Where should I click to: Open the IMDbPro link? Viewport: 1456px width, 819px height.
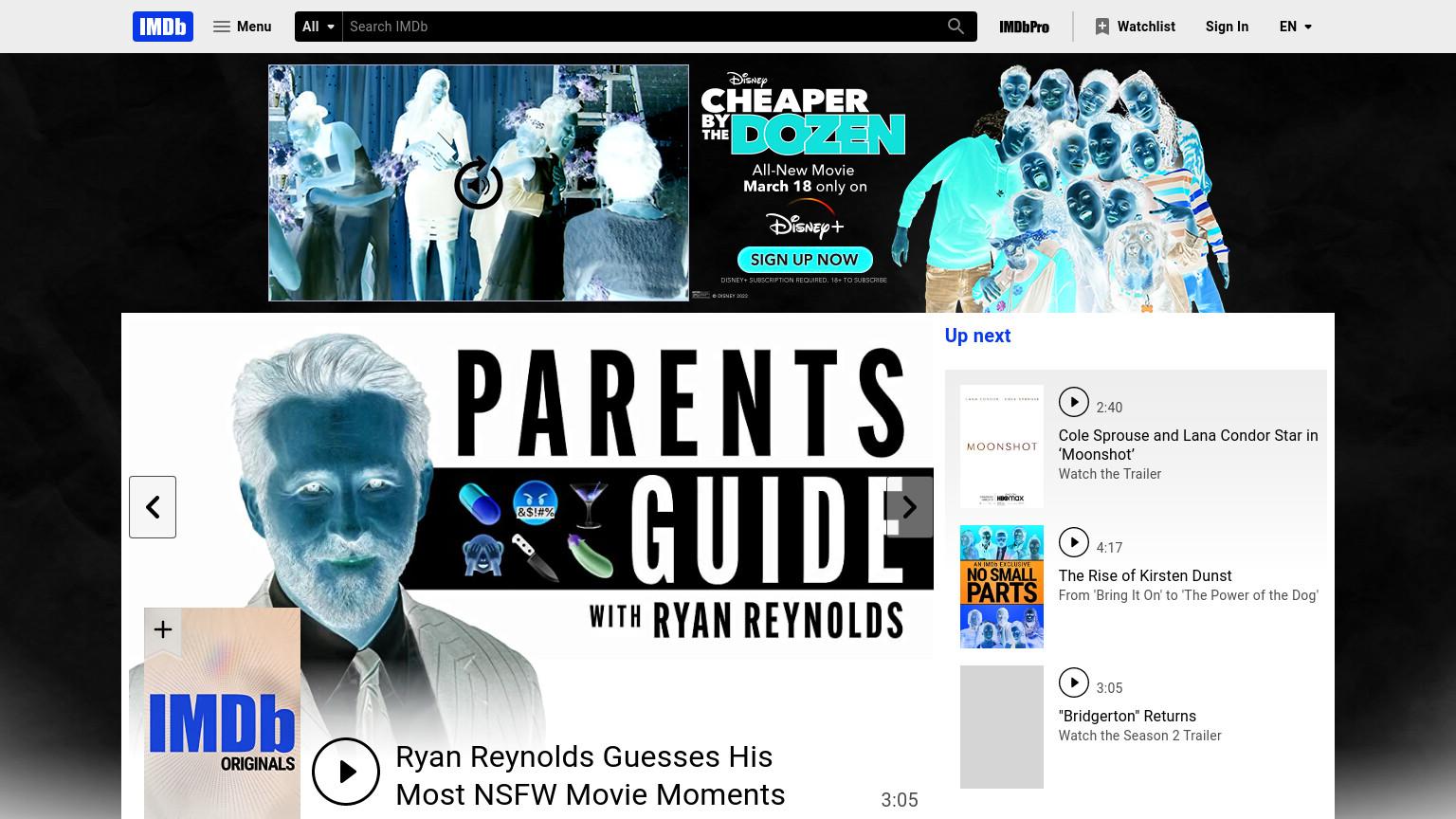point(1024,27)
